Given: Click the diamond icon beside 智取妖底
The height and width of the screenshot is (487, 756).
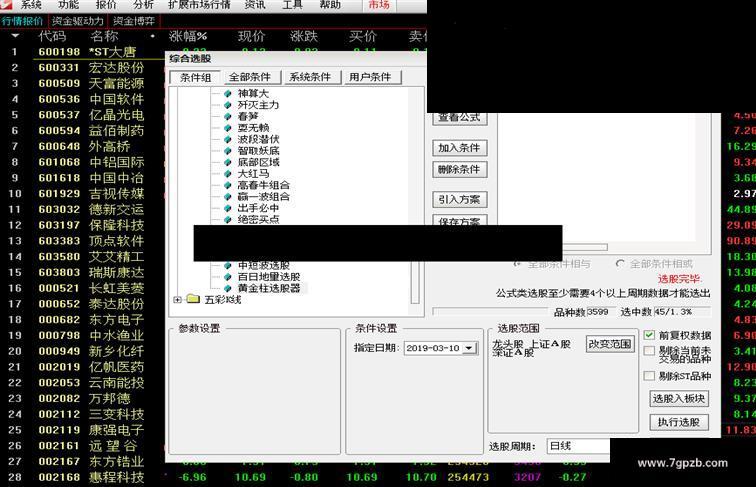Looking at the screenshot, I should pos(228,150).
